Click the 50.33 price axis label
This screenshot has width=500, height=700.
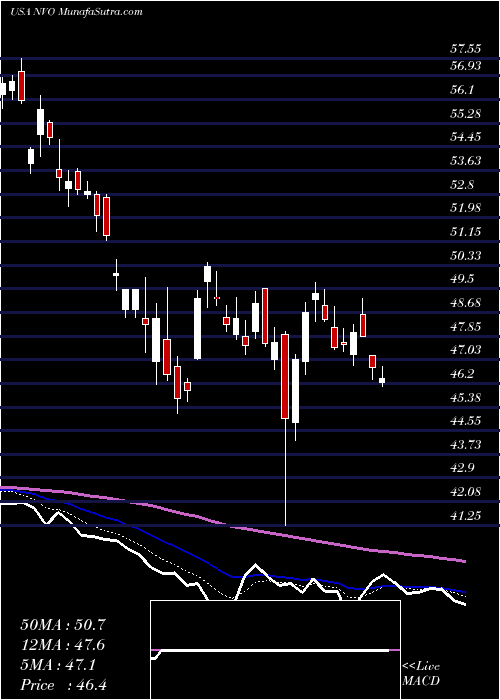[x=465, y=255]
